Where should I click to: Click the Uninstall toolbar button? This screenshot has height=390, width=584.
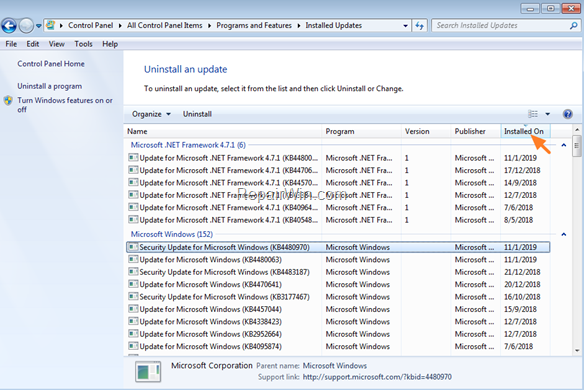tap(197, 114)
